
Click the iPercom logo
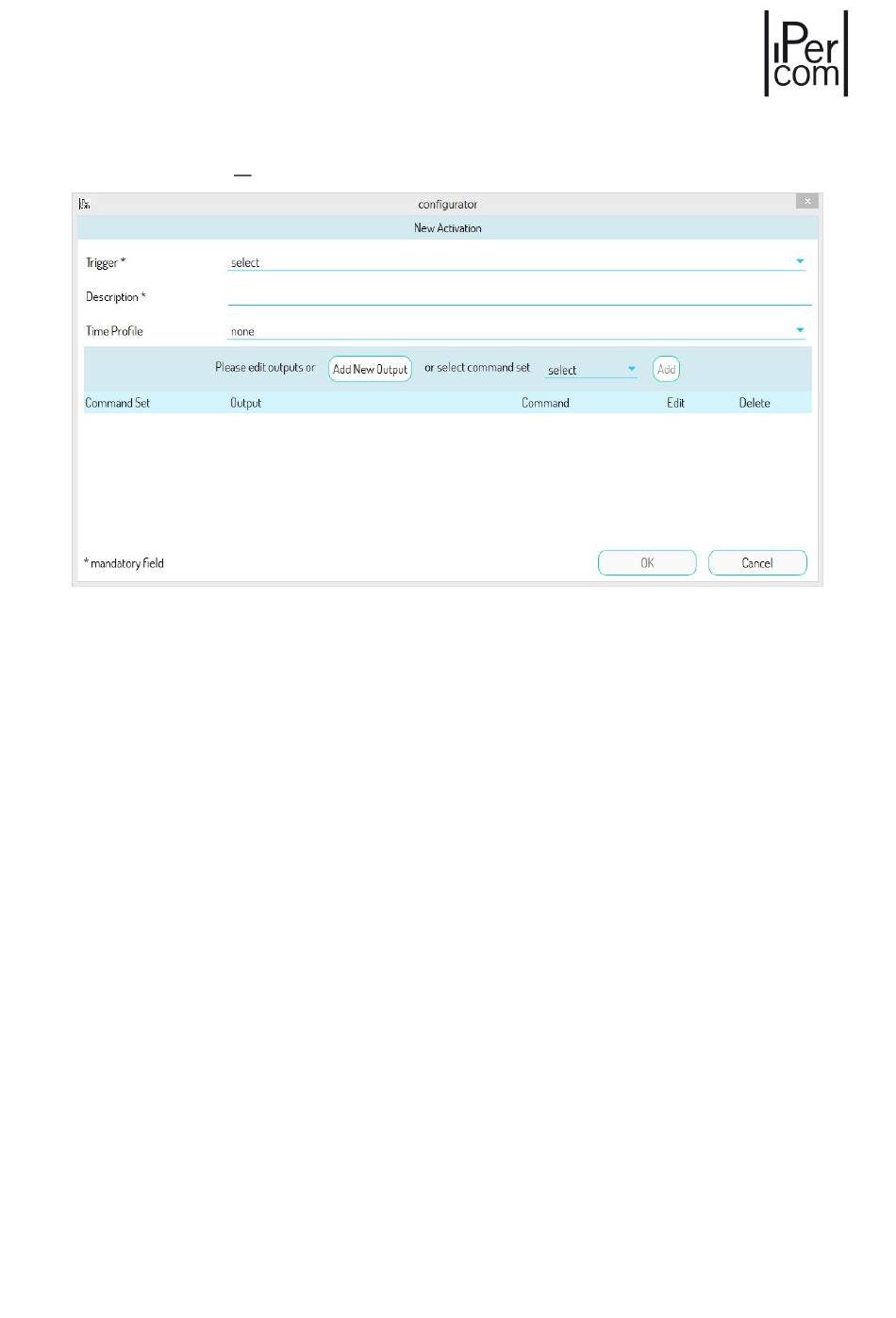tap(806, 54)
